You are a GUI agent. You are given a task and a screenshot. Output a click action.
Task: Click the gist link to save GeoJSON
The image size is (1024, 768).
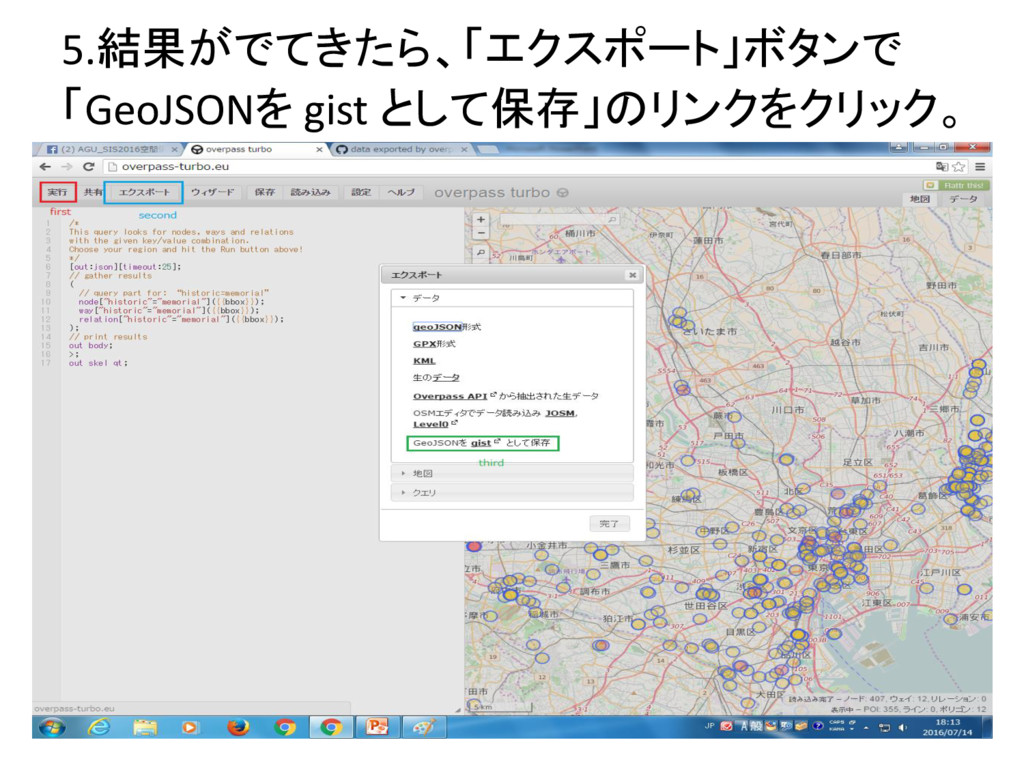click(481, 442)
